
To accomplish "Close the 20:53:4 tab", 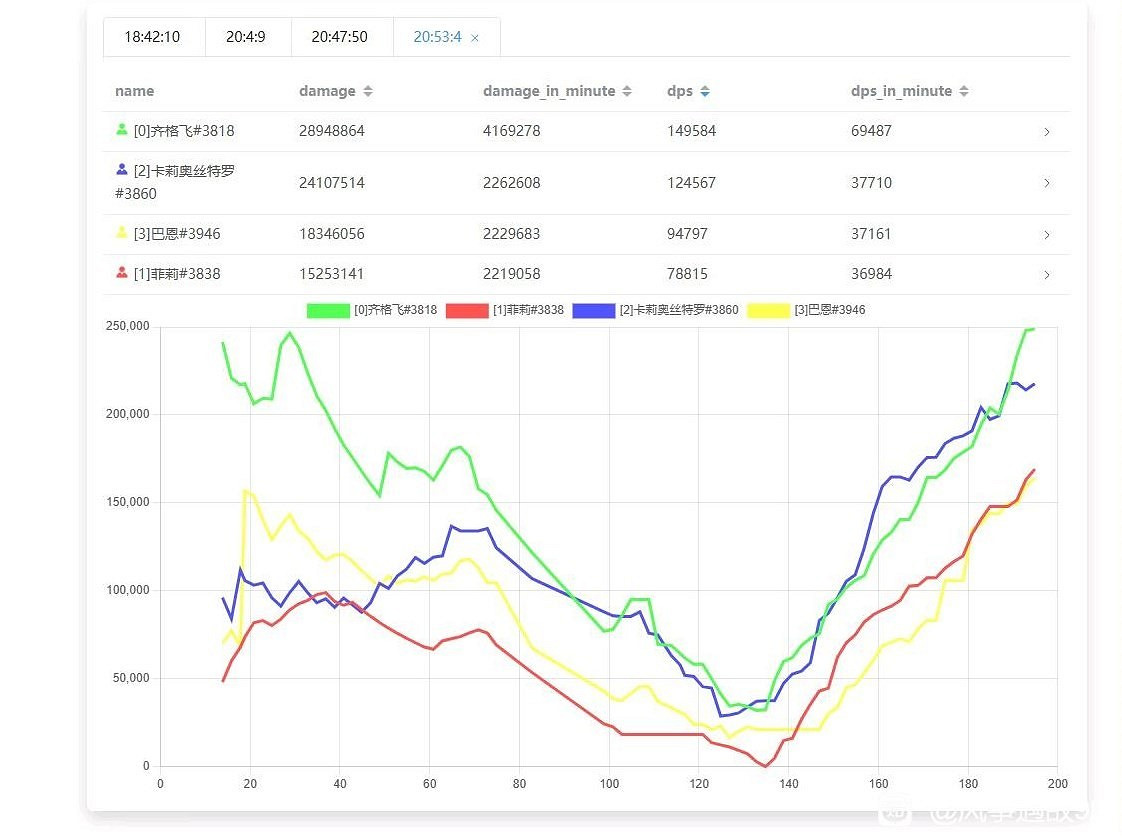I will (x=475, y=38).
